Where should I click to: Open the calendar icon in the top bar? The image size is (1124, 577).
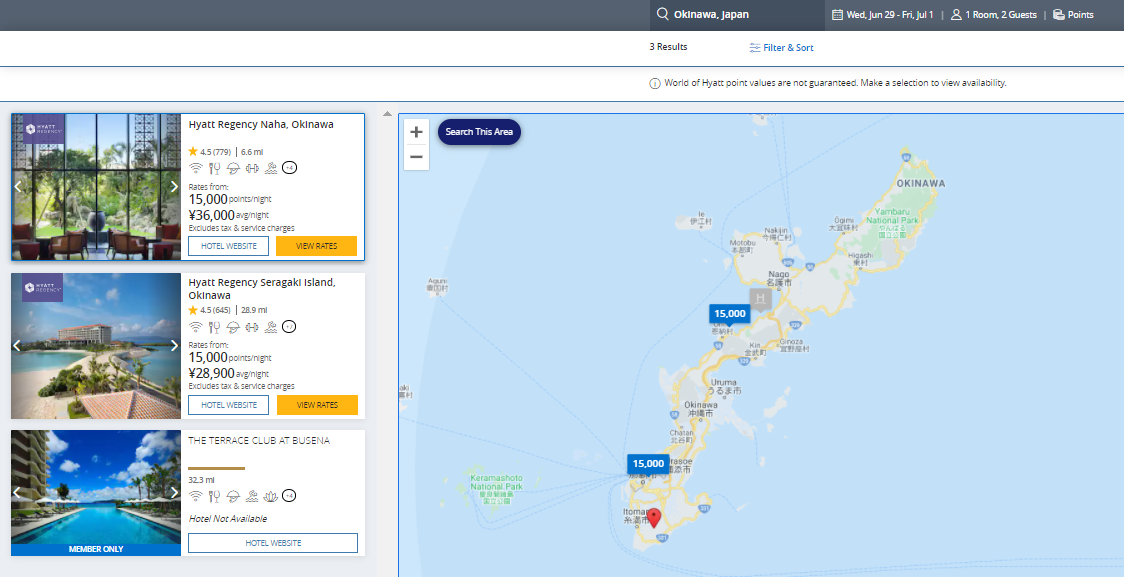pyautogui.click(x=838, y=14)
